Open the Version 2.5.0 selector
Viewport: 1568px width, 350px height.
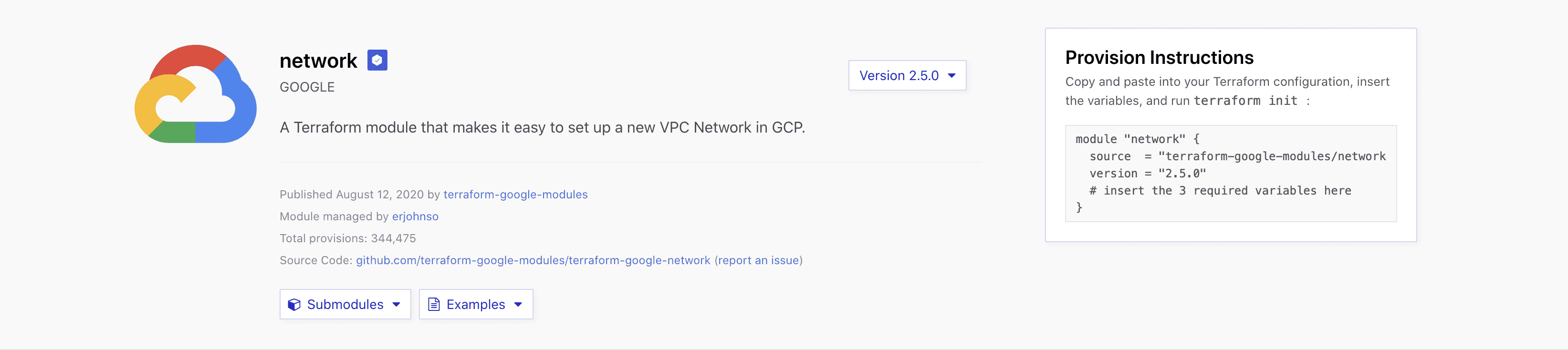(x=907, y=75)
